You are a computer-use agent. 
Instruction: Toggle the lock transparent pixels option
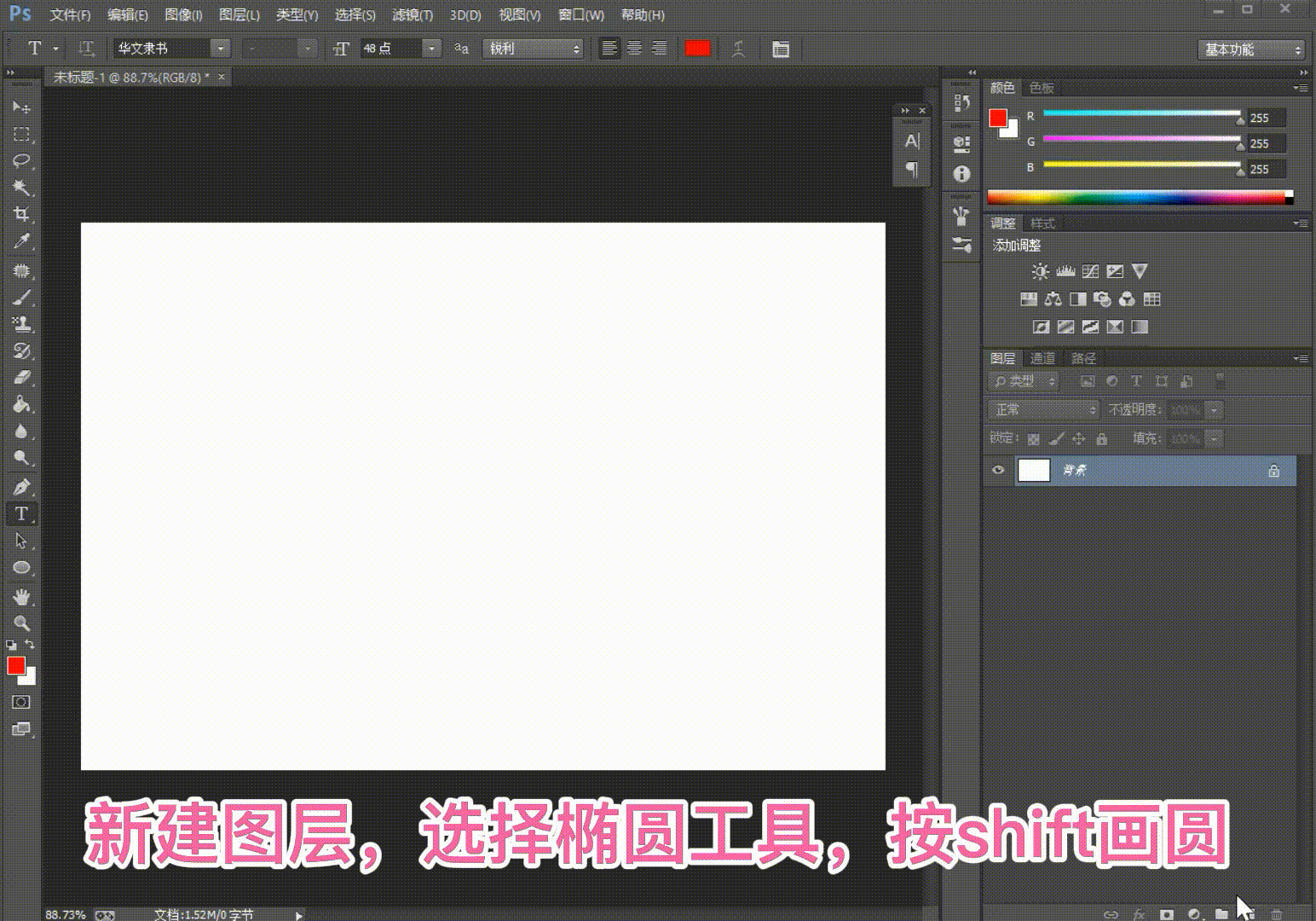pyautogui.click(x=1033, y=439)
